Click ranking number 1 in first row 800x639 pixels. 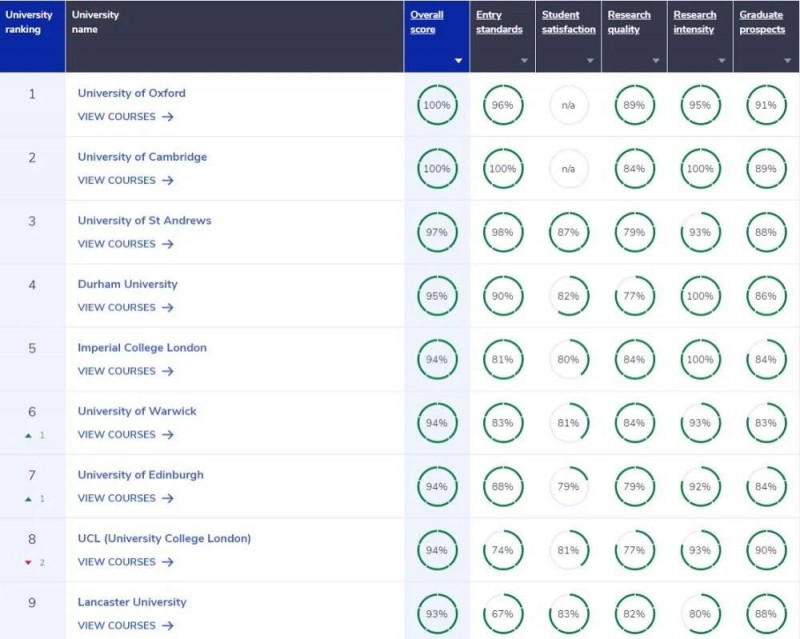pos(32,94)
